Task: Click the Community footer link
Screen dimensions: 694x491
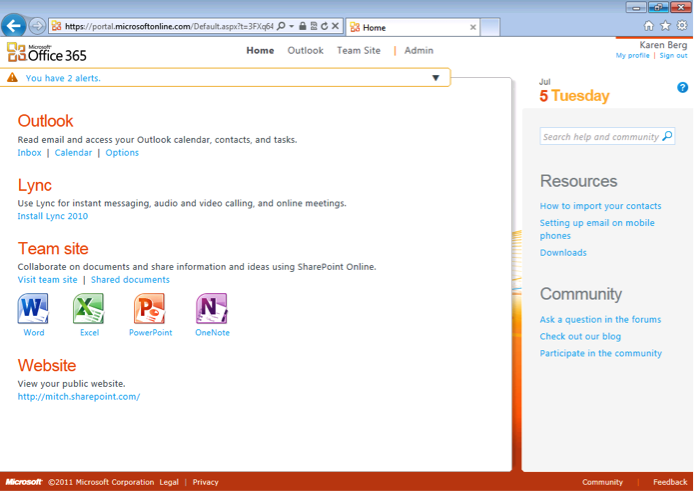Action: pos(602,482)
